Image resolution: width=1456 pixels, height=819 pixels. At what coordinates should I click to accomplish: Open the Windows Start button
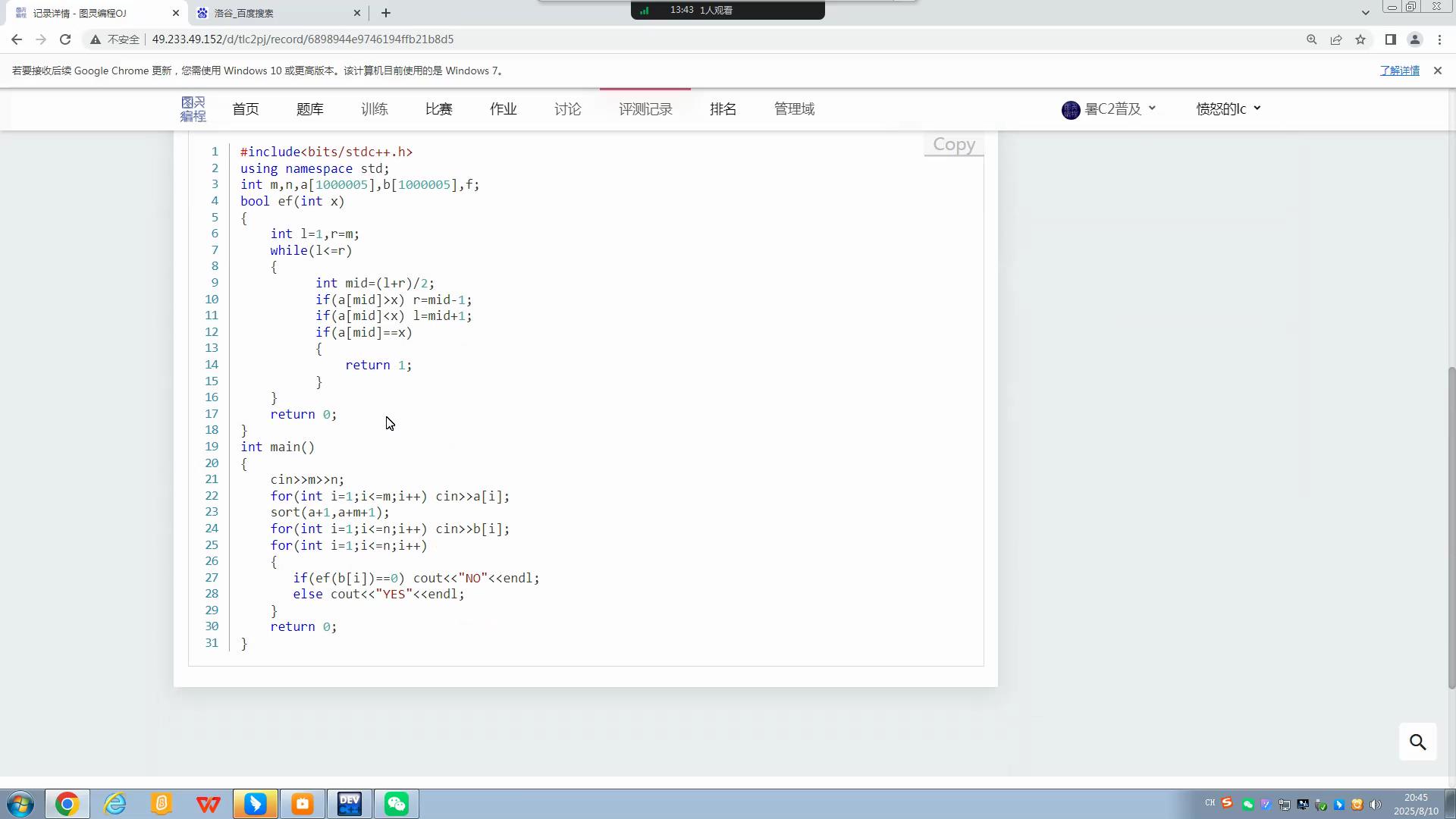[20, 804]
